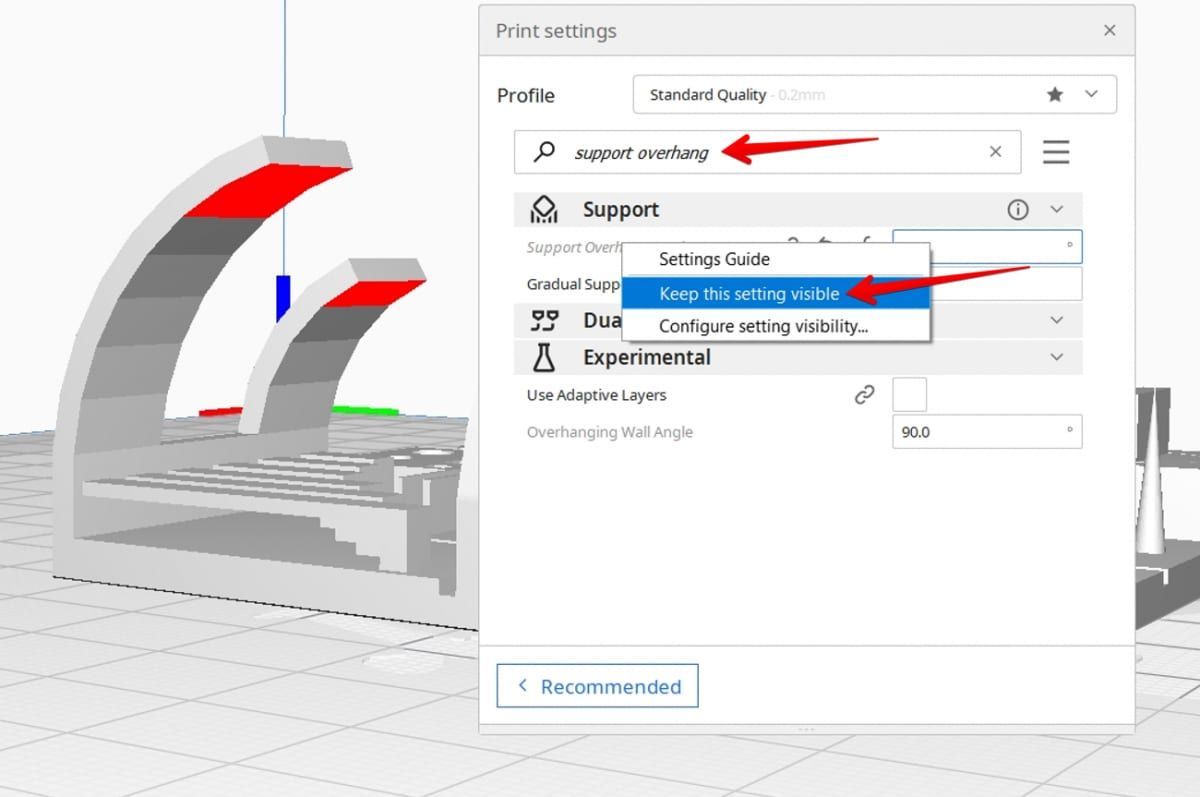
Task: Choose Keep this setting visible
Action: point(748,293)
